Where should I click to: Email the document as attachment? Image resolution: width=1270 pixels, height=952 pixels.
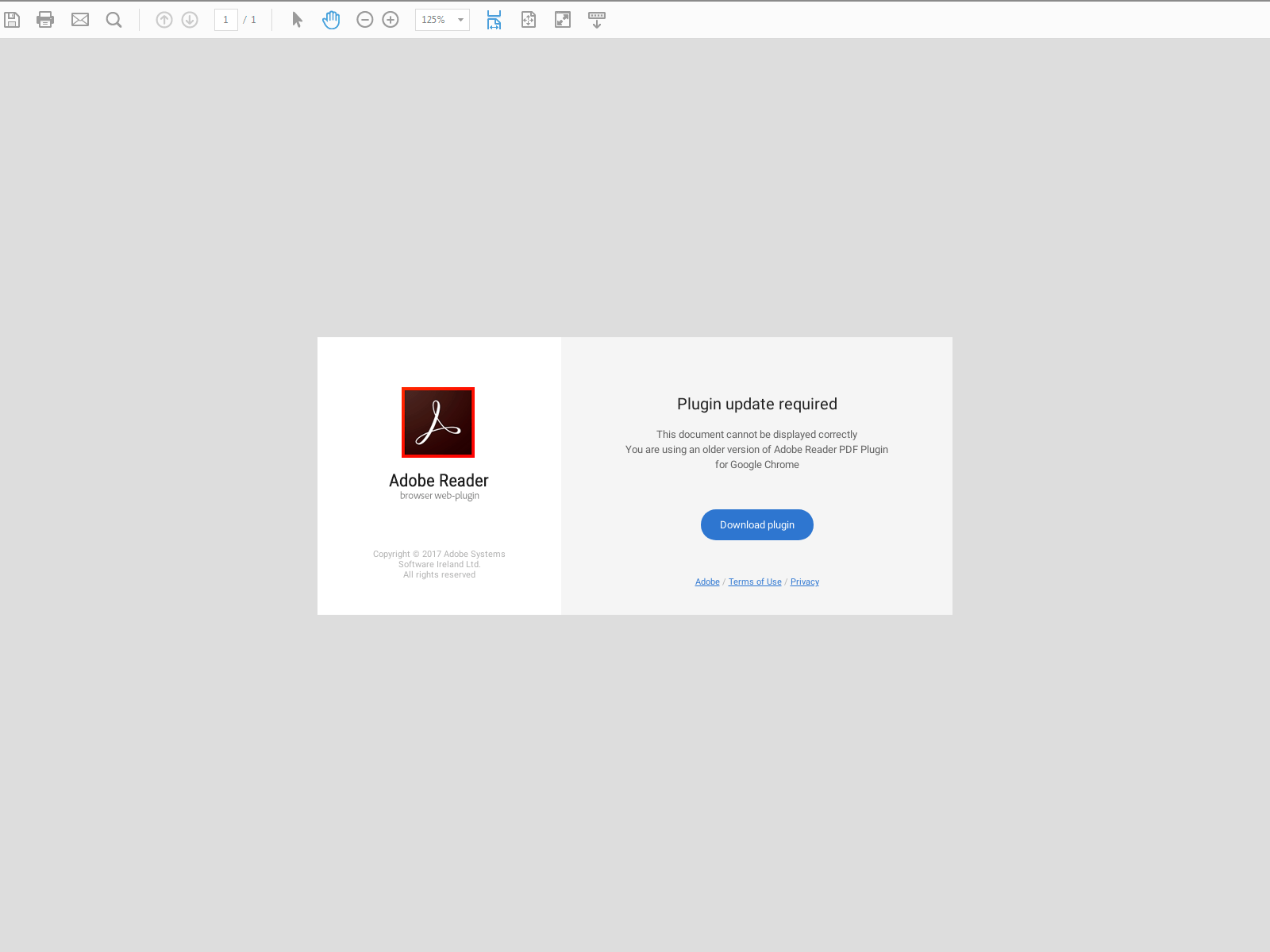tap(80, 19)
